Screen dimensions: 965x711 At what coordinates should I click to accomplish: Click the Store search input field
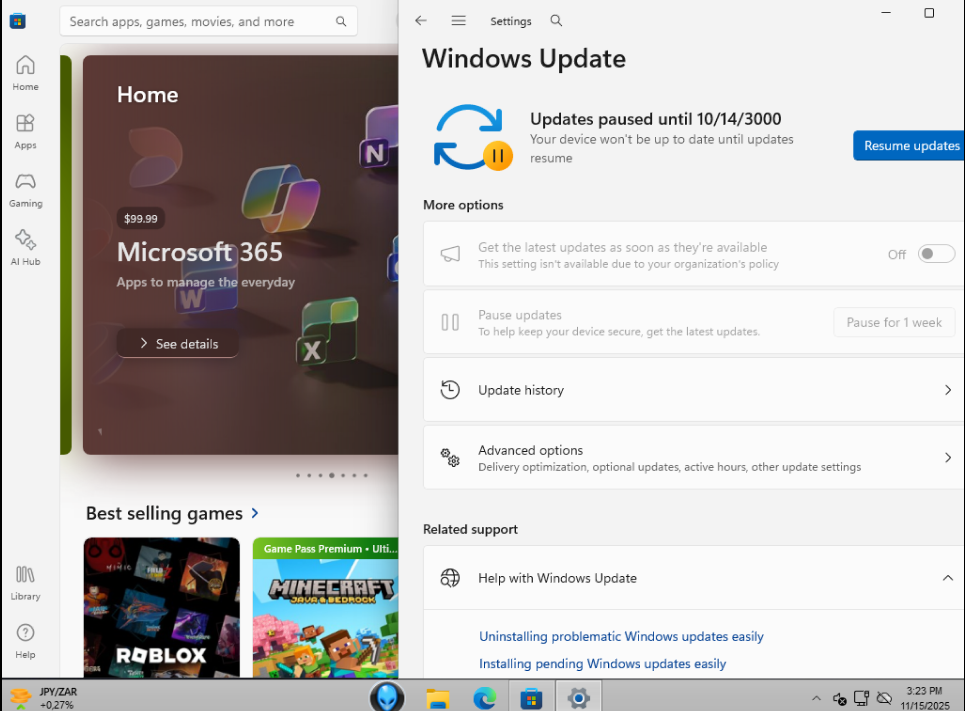(x=198, y=21)
